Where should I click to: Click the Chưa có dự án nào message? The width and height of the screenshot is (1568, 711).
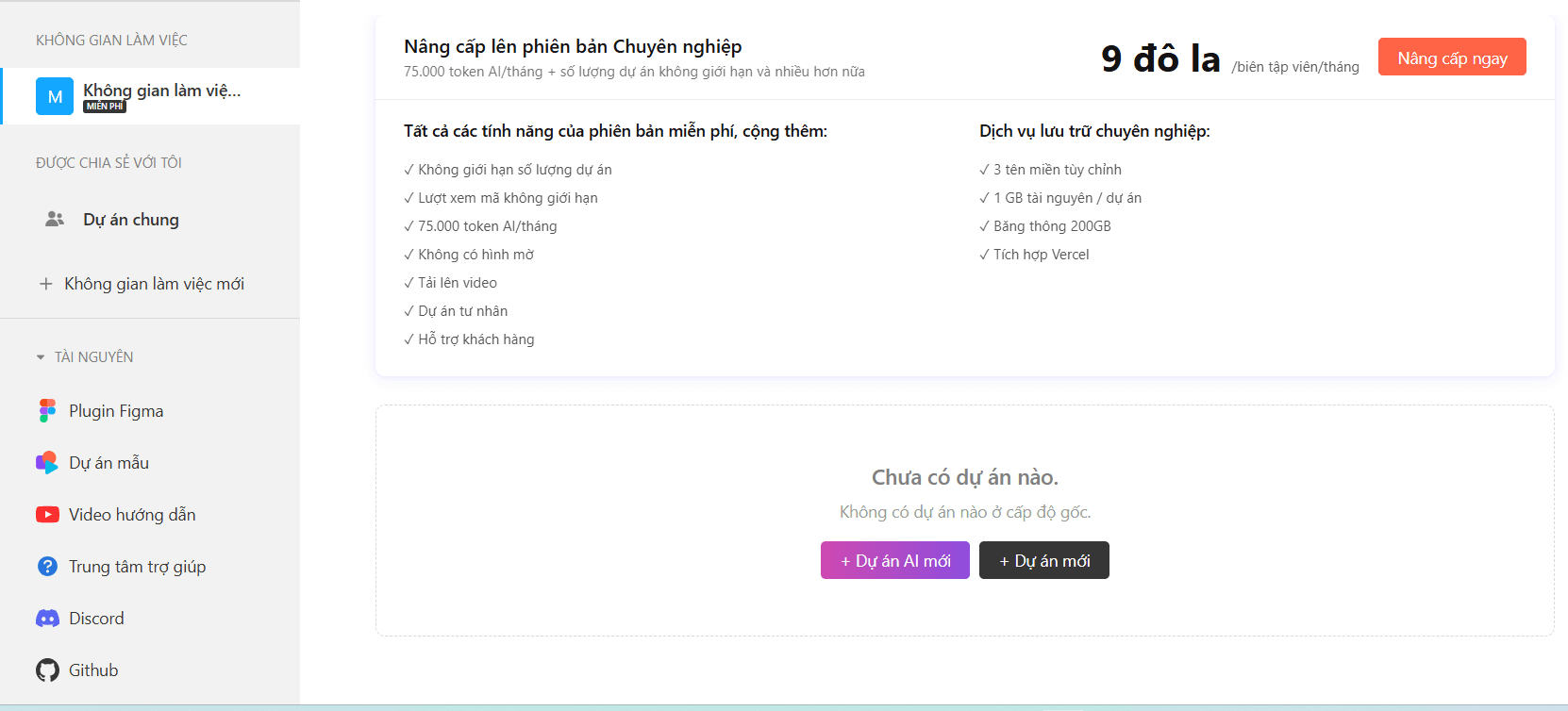964,477
